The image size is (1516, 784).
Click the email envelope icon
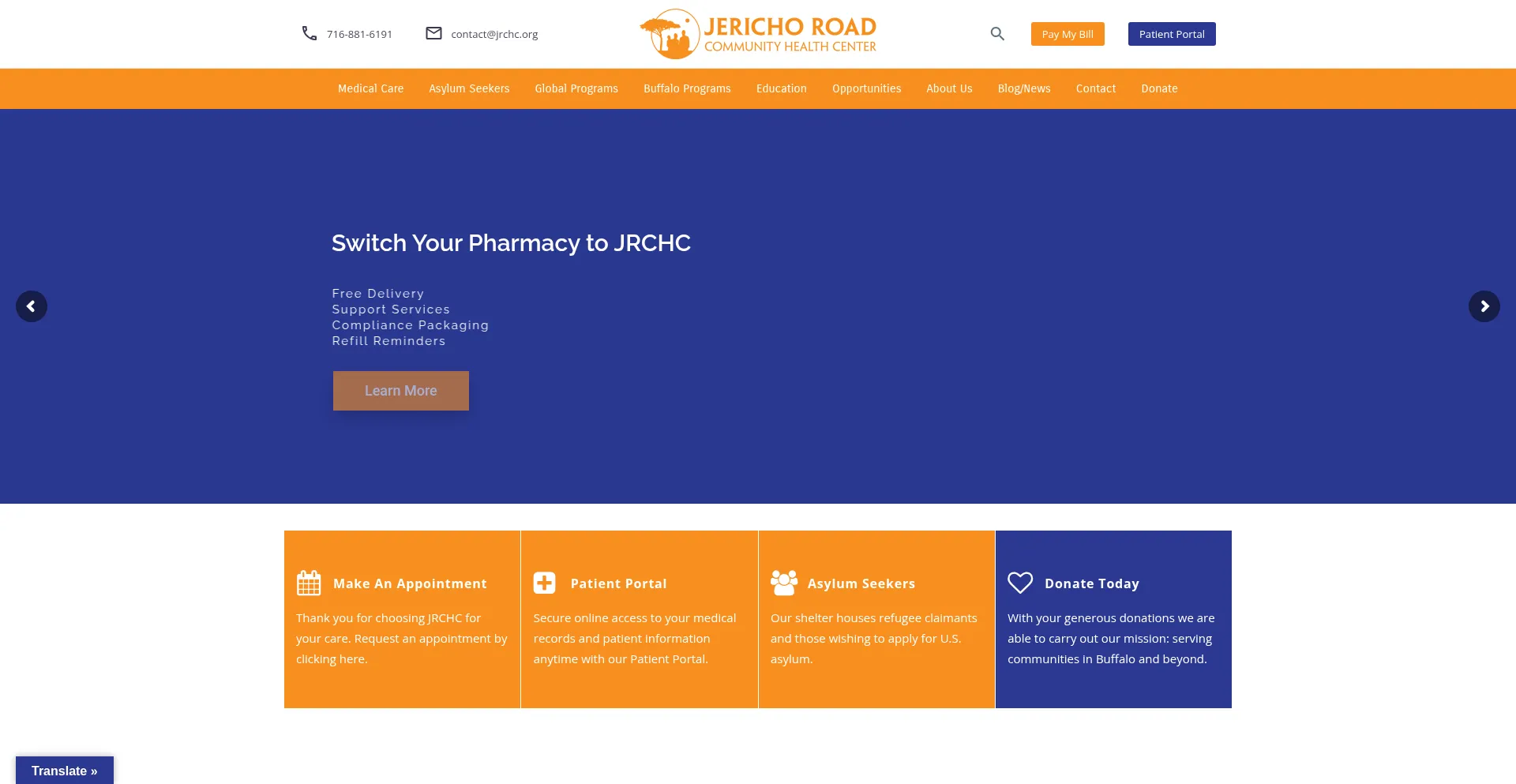coord(433,33)
